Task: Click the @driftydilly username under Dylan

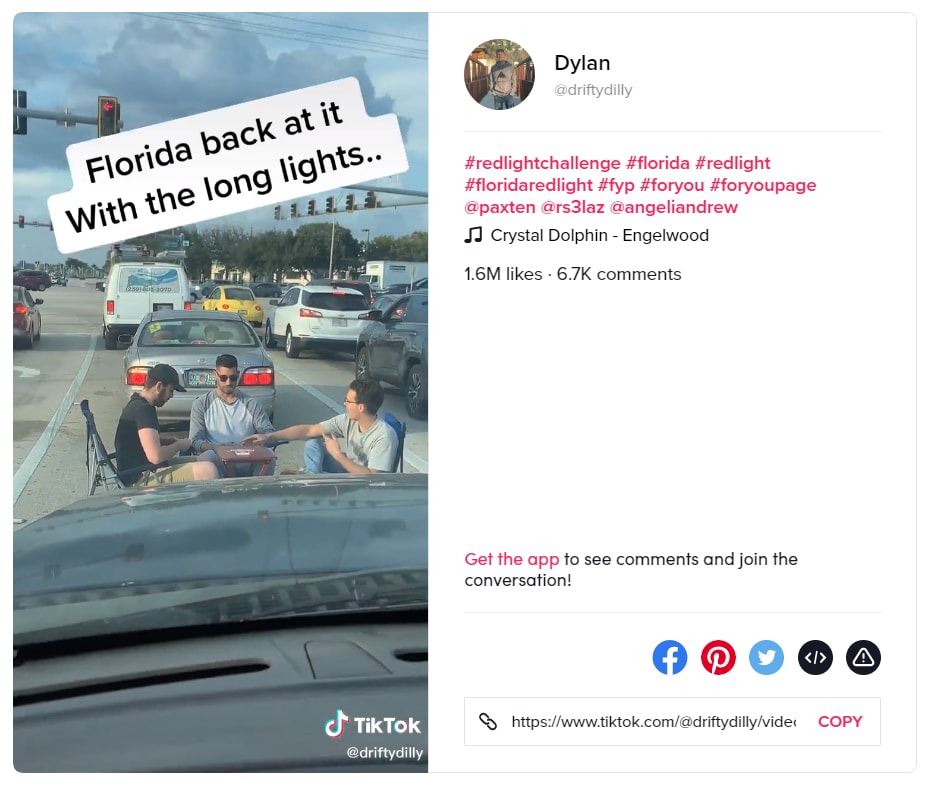Action: [x=593, y=90]
